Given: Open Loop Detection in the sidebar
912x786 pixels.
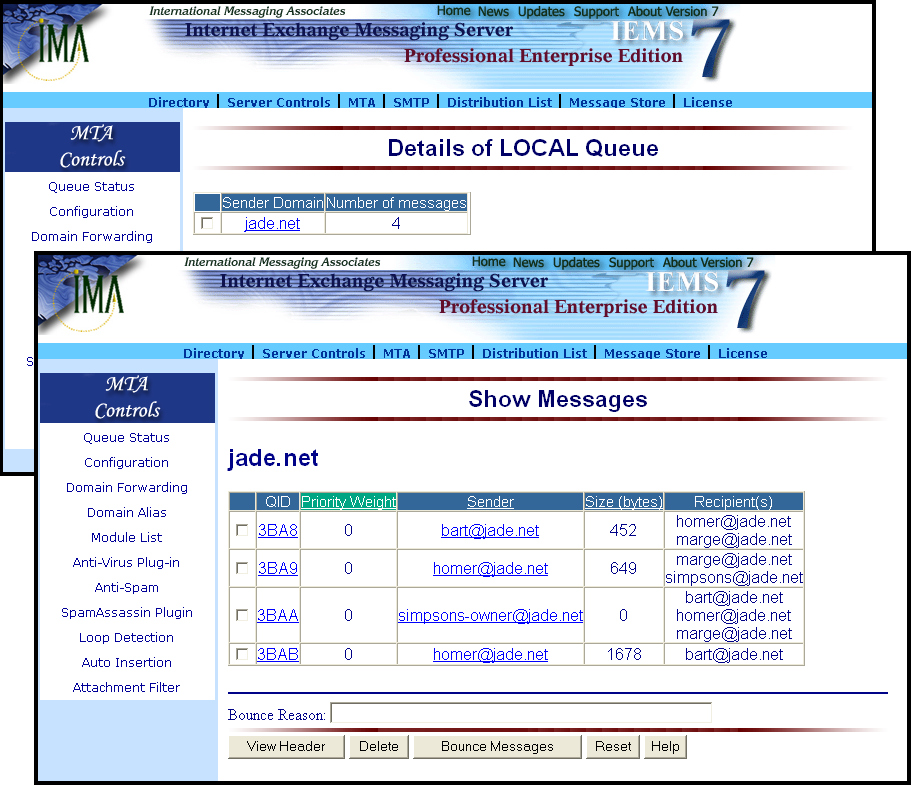Looking at the screenshot, I should (x=126, y=638).
